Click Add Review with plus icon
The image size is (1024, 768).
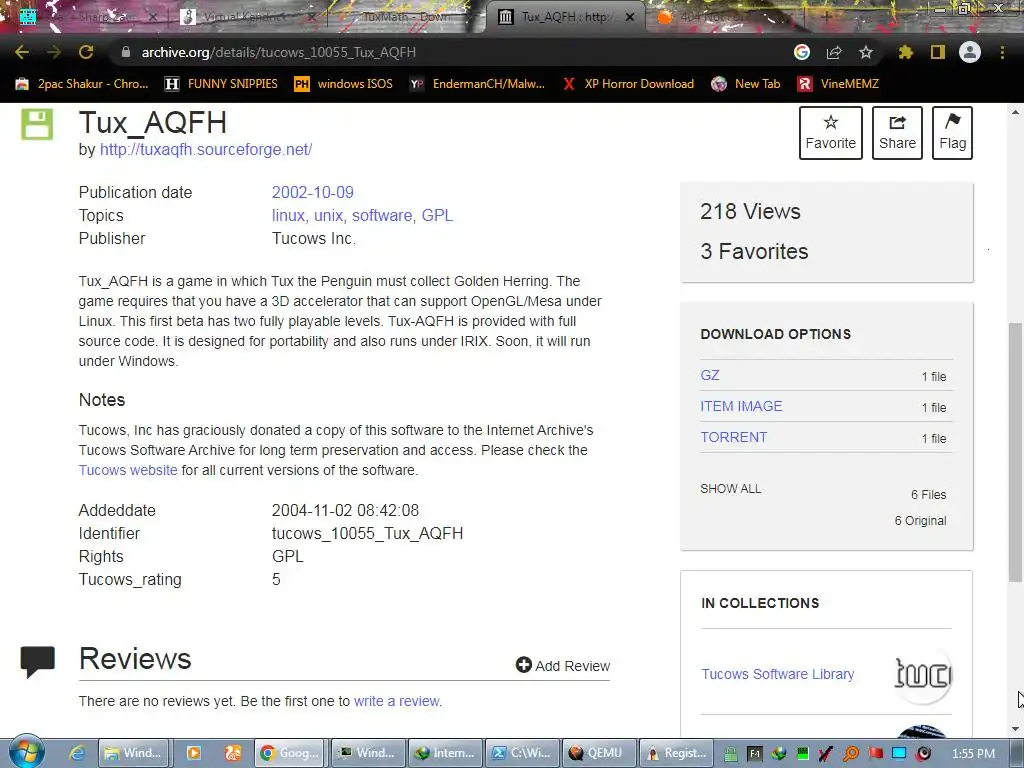click(562, 665)
